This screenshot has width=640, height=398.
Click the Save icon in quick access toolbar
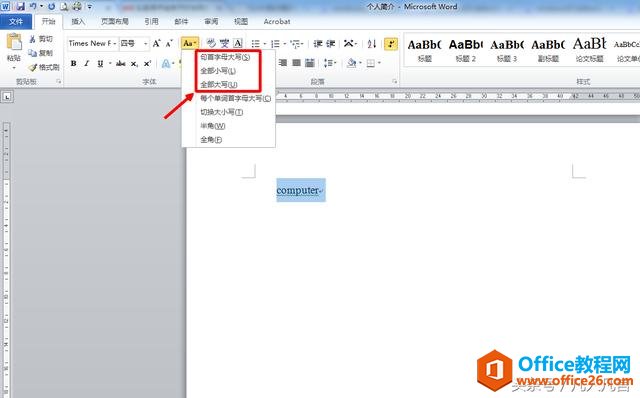tap(20, 7)
